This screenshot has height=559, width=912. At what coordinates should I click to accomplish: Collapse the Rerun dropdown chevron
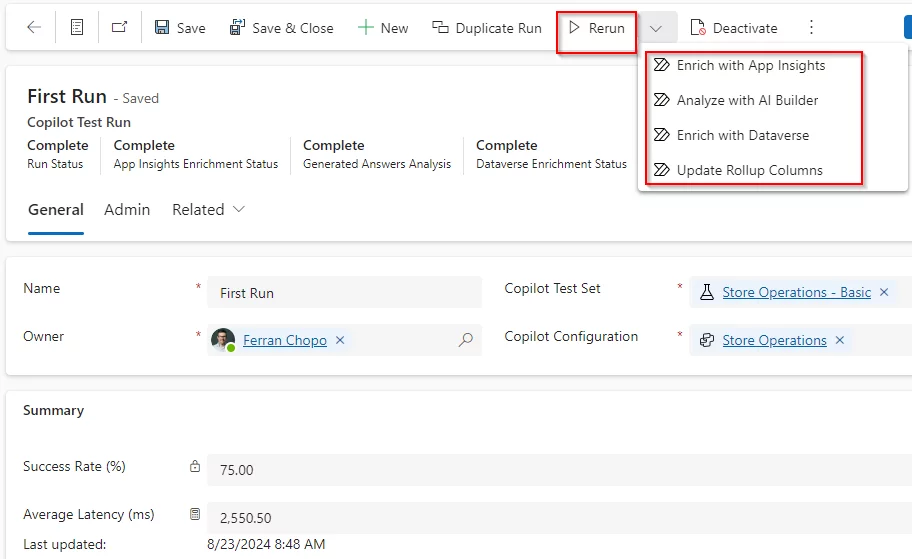coord(656,28)
